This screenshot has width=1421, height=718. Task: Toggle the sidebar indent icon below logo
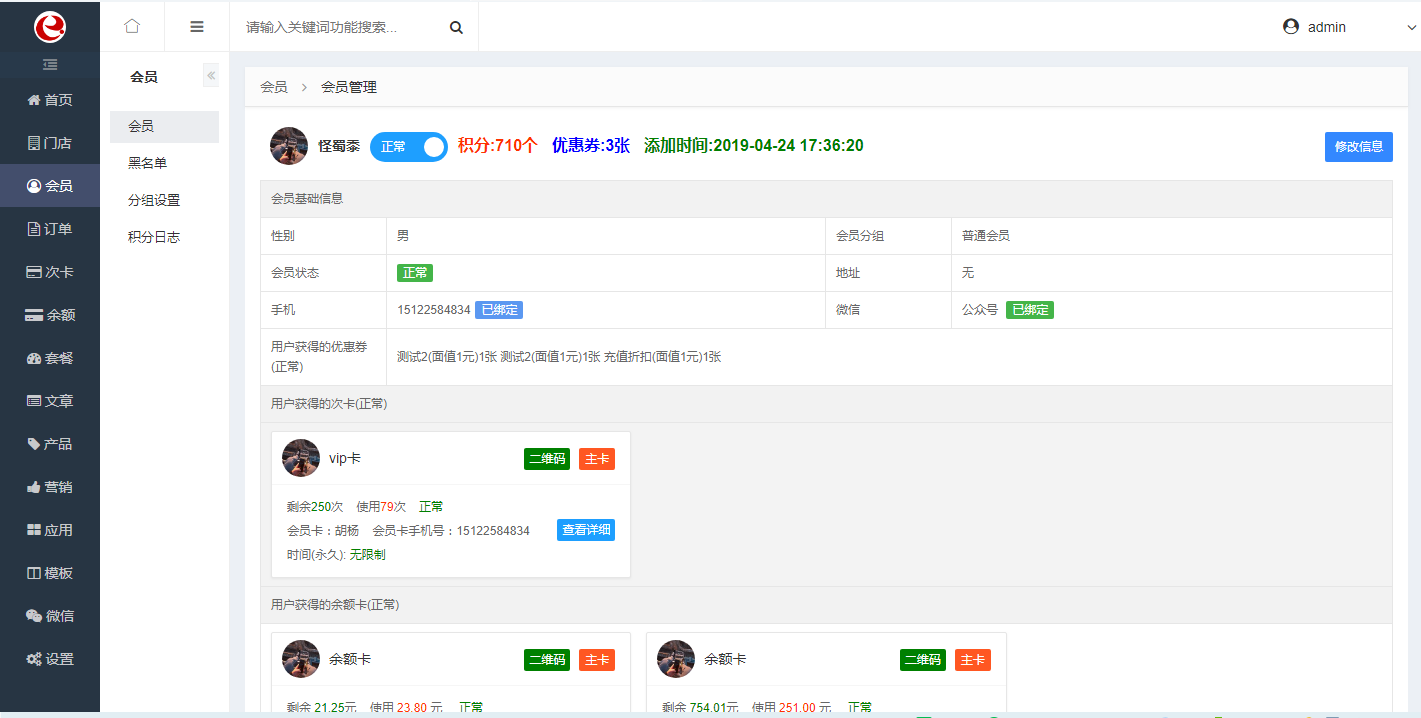coord(50,65)
